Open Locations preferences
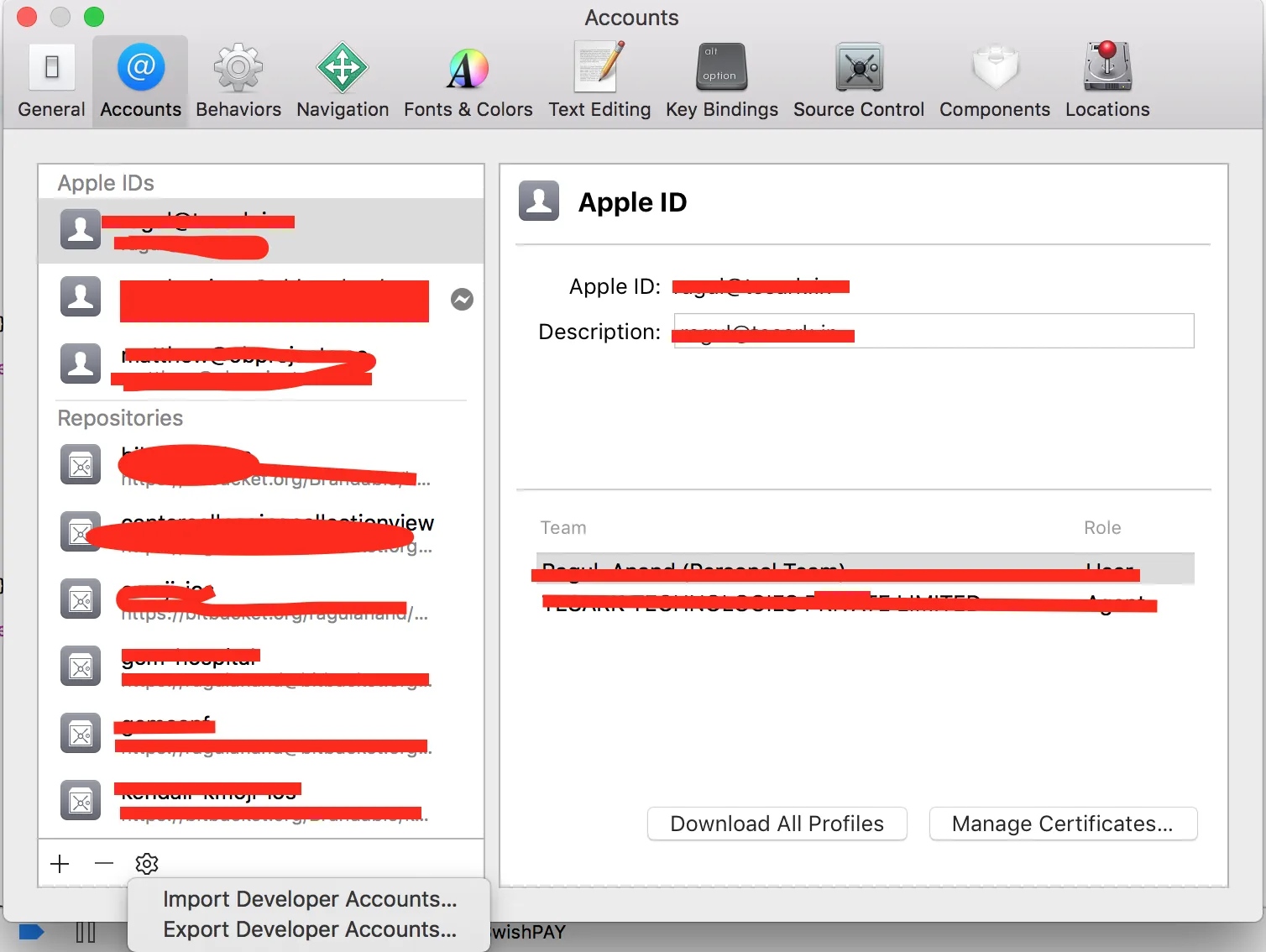The height and width of the screenshot is (952, 1266). 1107,81
